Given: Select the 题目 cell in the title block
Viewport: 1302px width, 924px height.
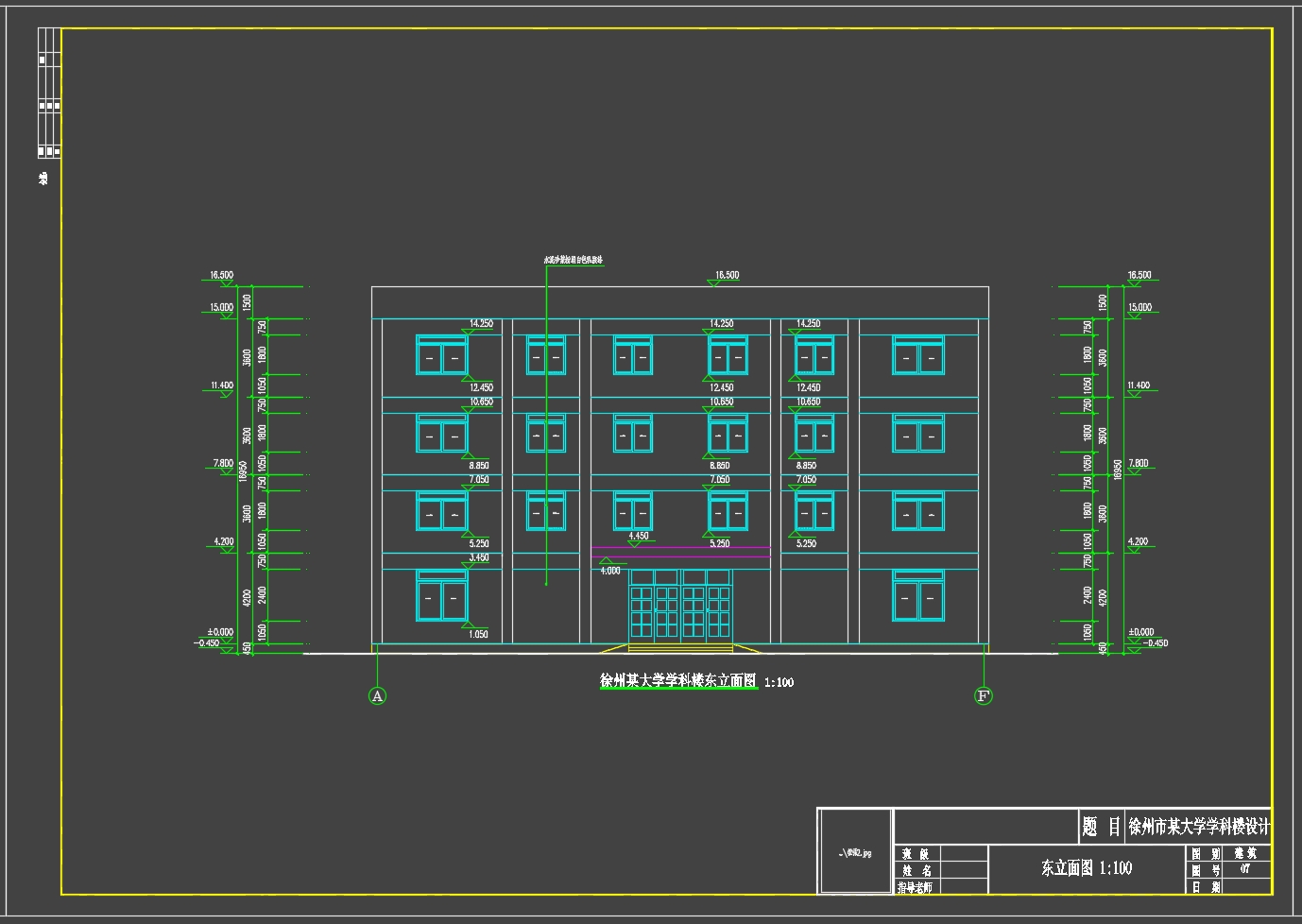Looking at the screenshot, I should 1101,828.
